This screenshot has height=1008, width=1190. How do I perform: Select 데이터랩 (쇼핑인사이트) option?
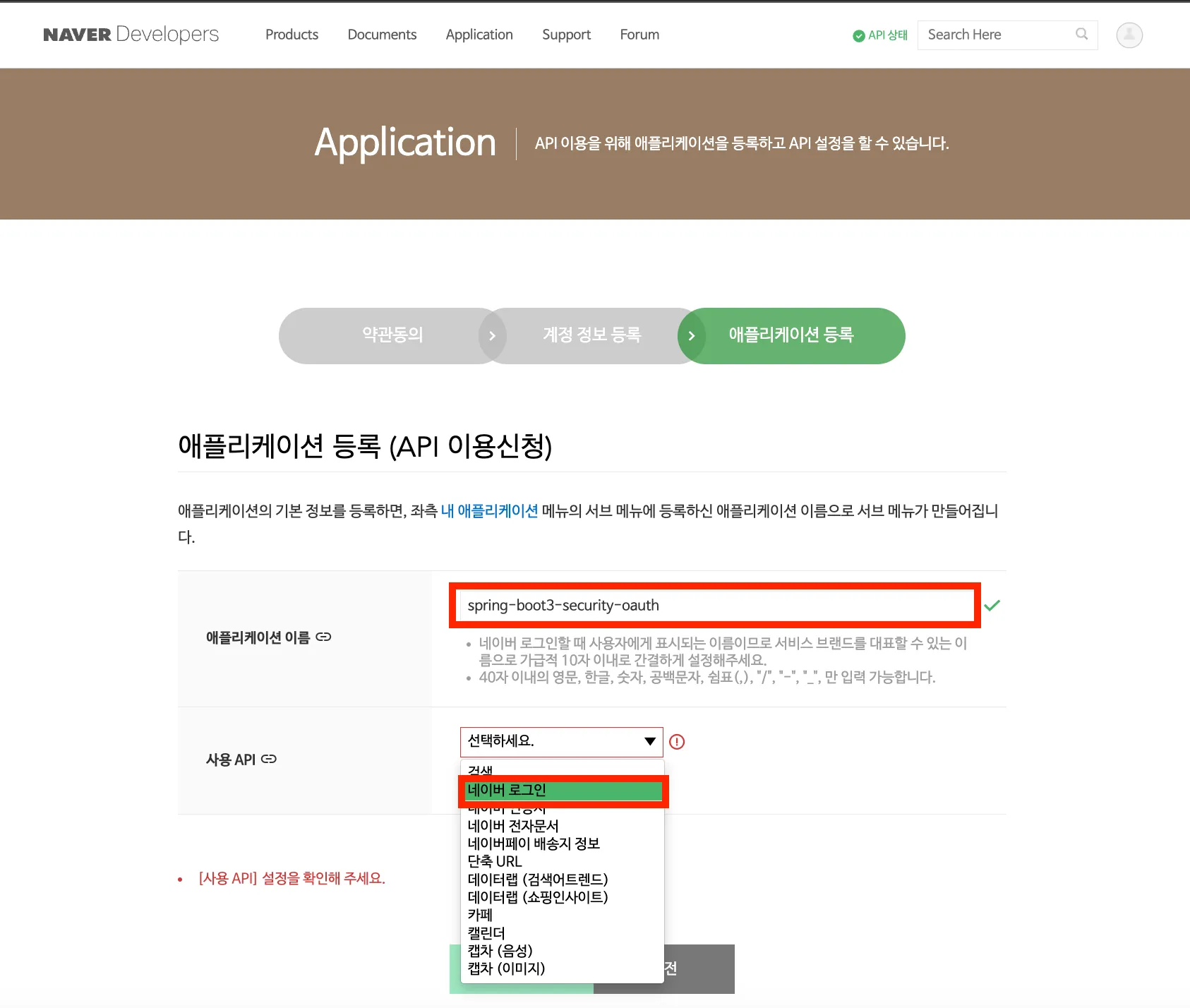coord(563,897)
